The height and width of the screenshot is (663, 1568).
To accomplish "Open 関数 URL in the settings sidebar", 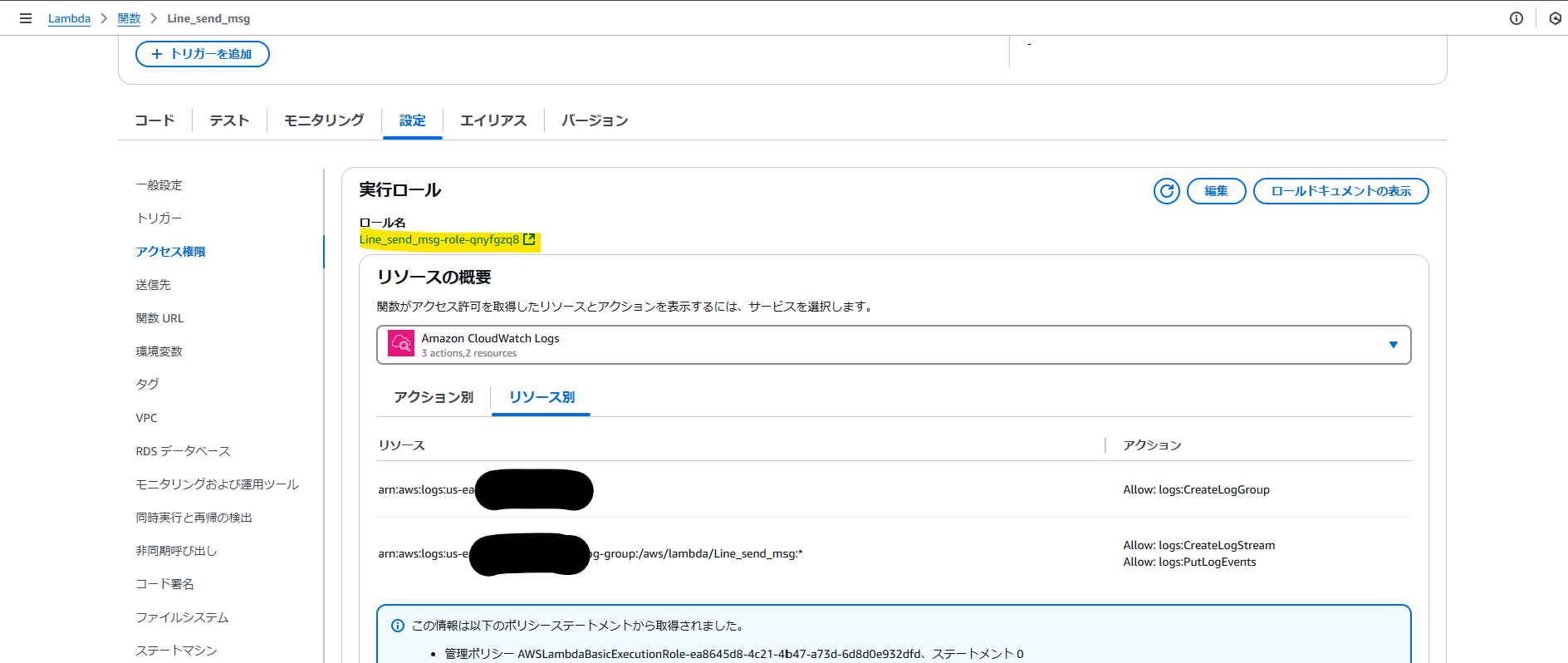I will tap(160, 318).
